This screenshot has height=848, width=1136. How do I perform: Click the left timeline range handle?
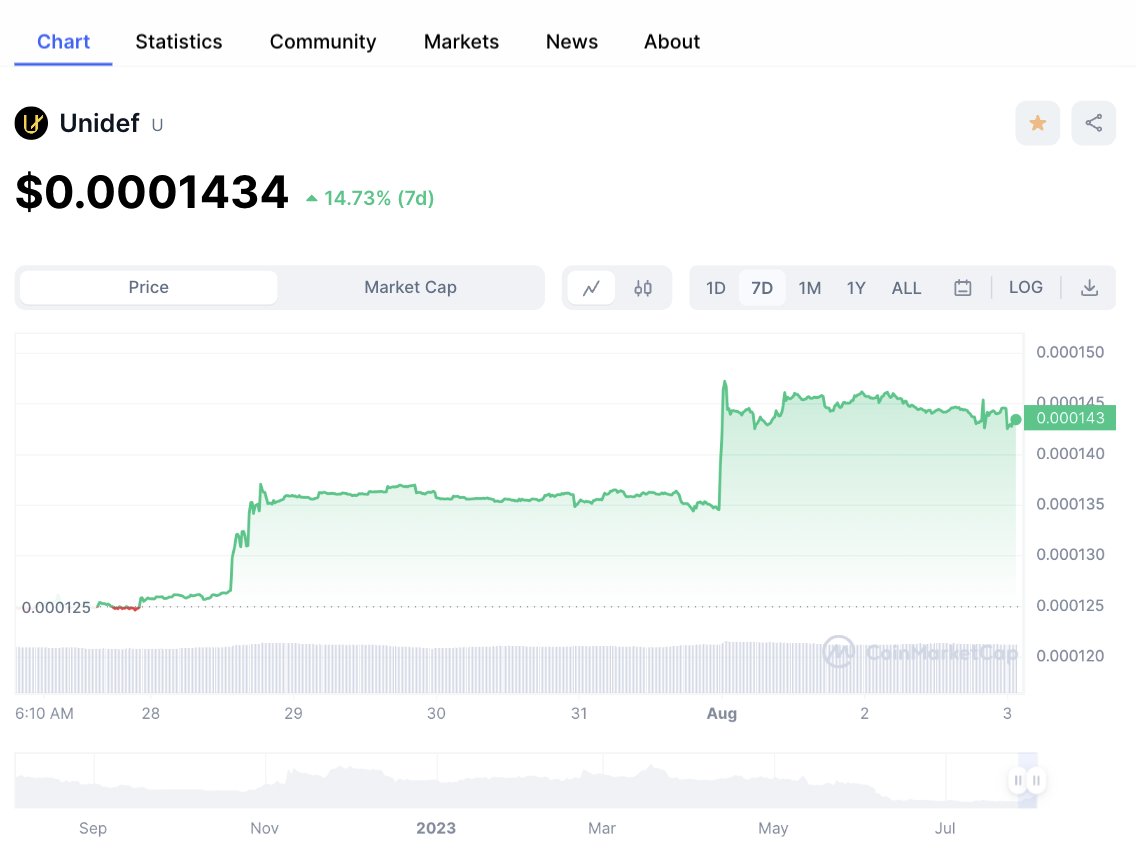[x=1017, y=780]
